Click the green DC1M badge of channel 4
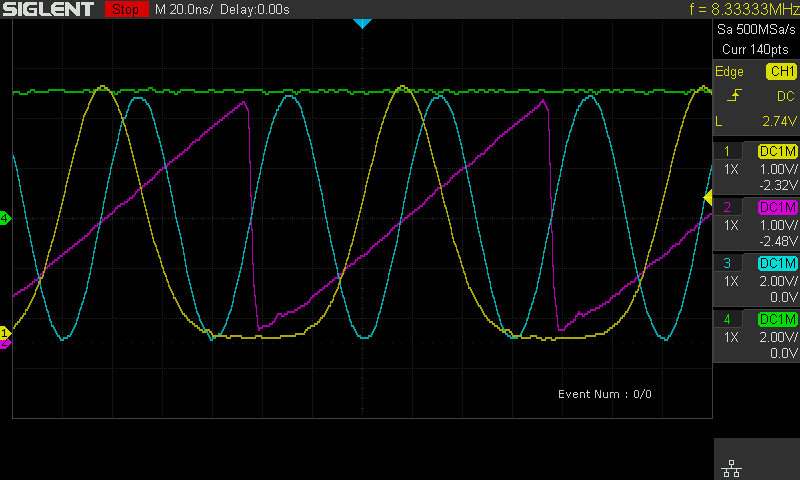The height and width of the screenshot is (480, 800). tap(778, 319)
